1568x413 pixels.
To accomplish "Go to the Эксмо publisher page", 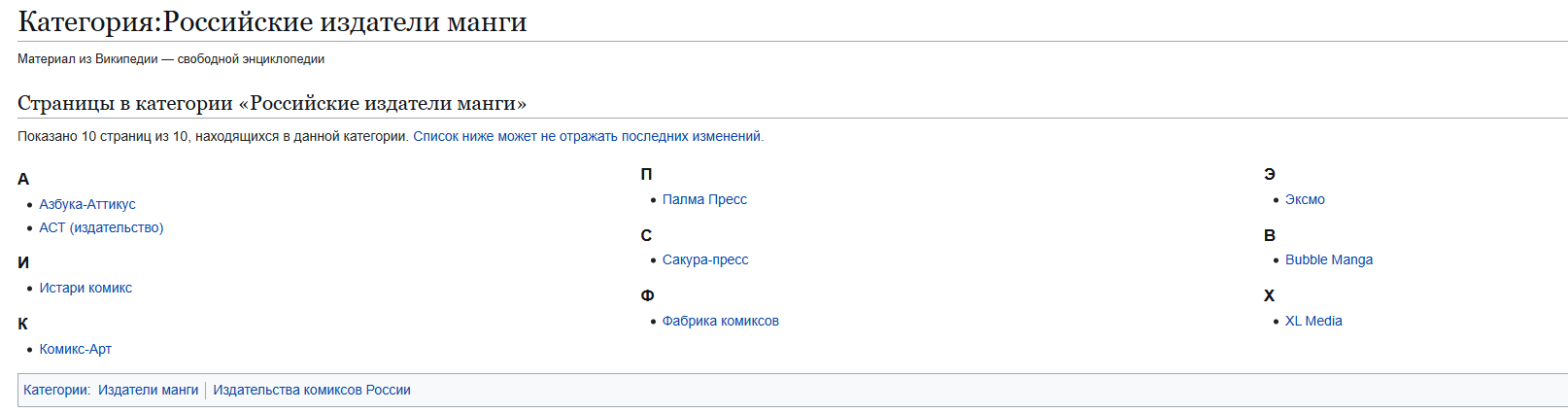I will point(1305,199).
